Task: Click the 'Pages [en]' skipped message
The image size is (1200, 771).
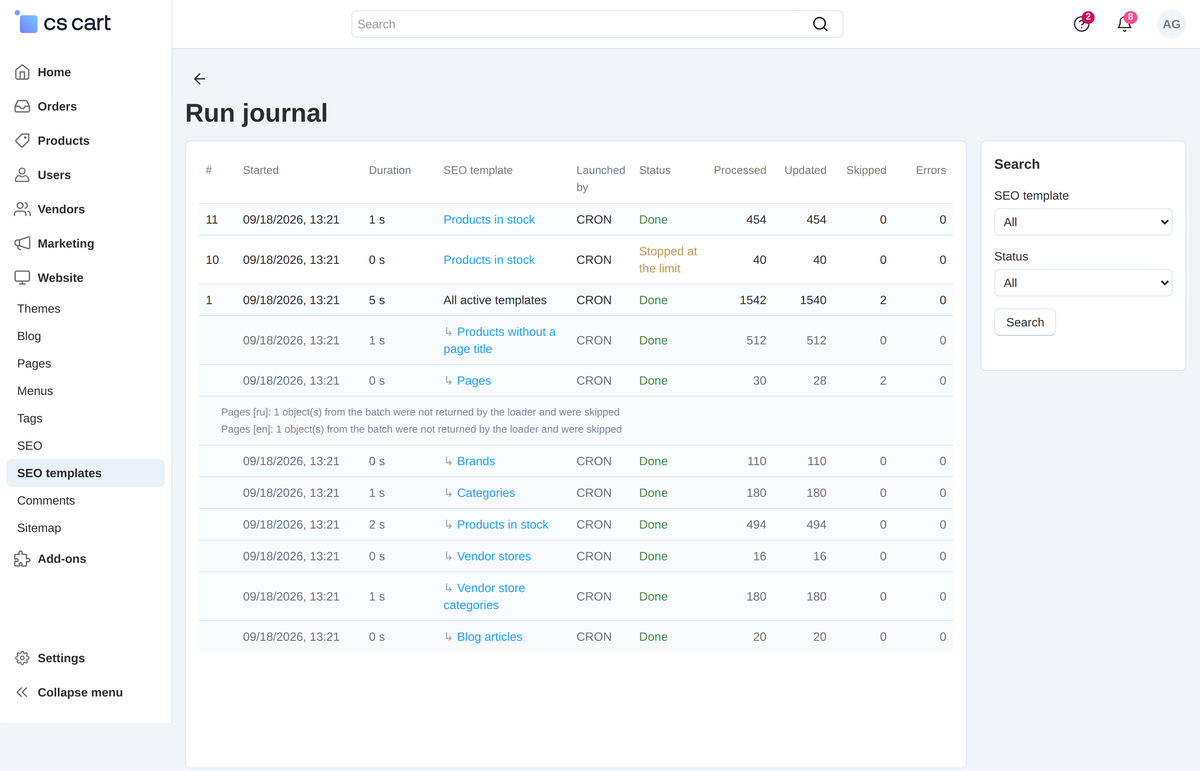Action: pos(421,429)
